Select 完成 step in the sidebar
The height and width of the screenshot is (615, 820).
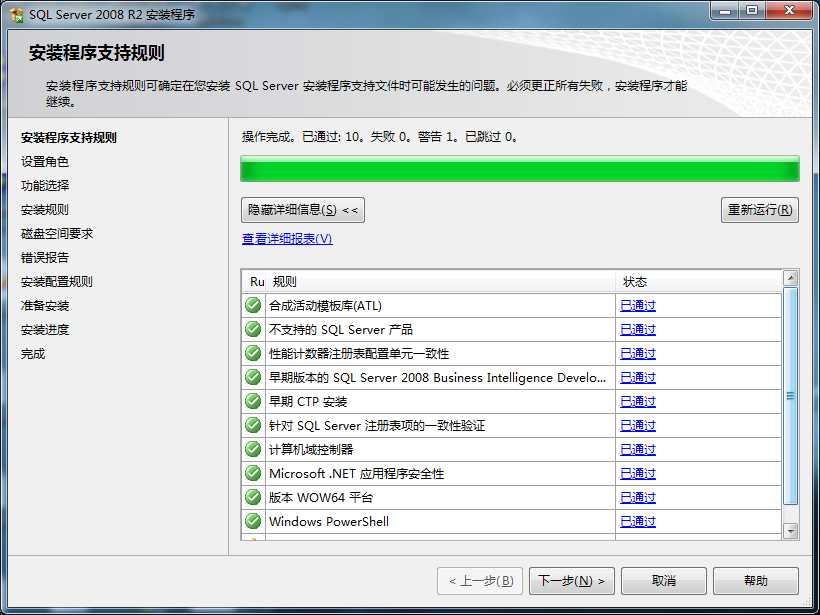click(x=33, y=354)
